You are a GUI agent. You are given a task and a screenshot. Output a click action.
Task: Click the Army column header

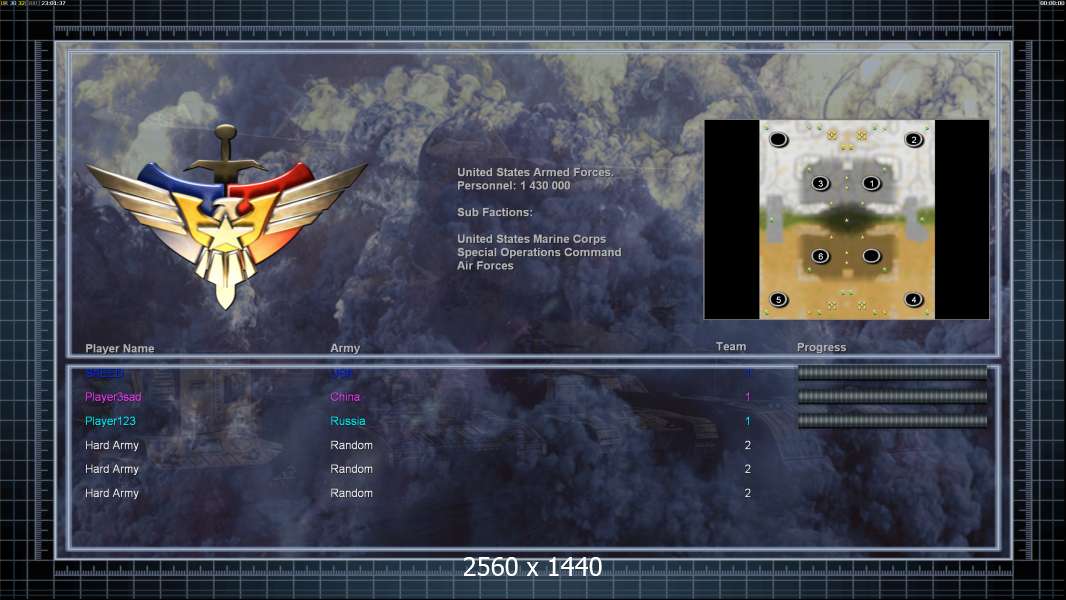tap(345, 348)
